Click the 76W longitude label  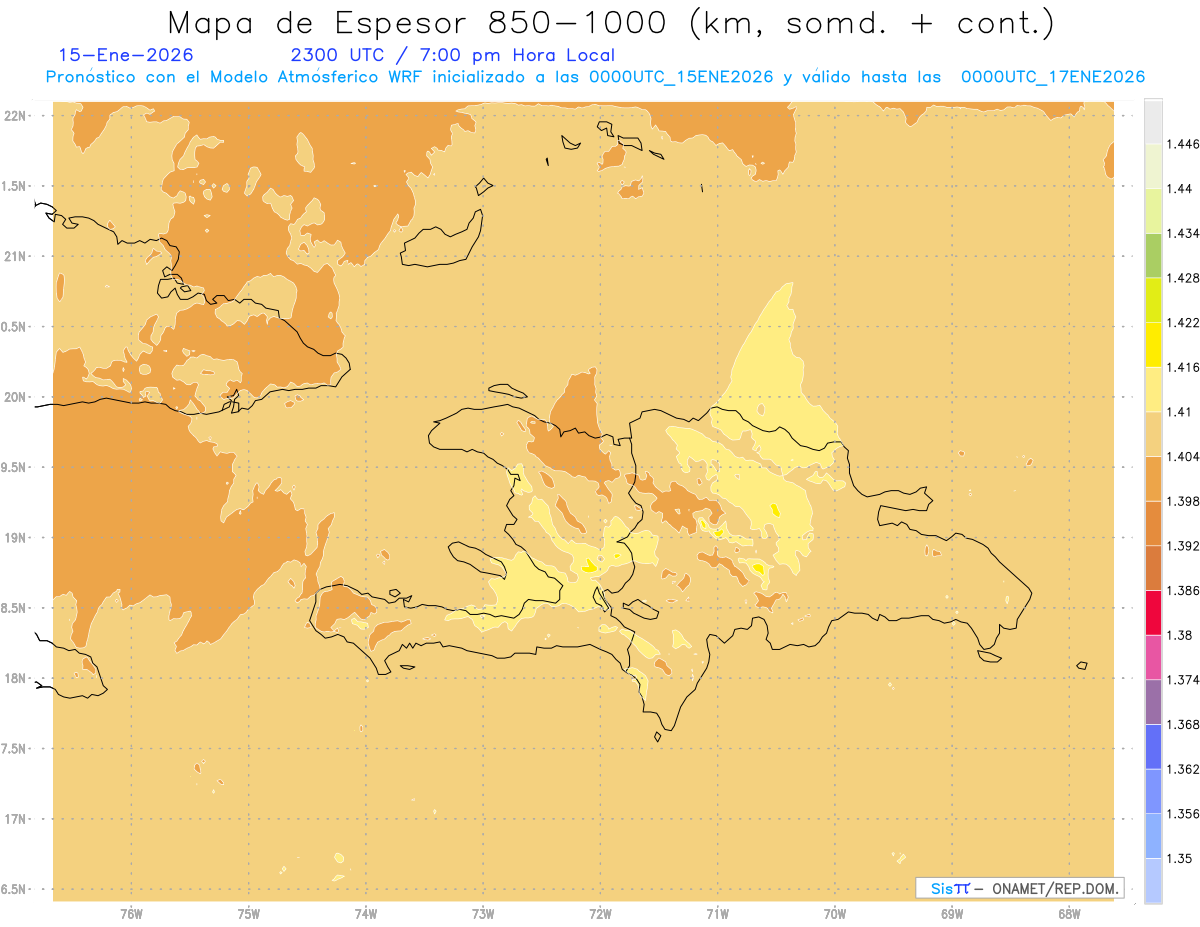[131, 913]
